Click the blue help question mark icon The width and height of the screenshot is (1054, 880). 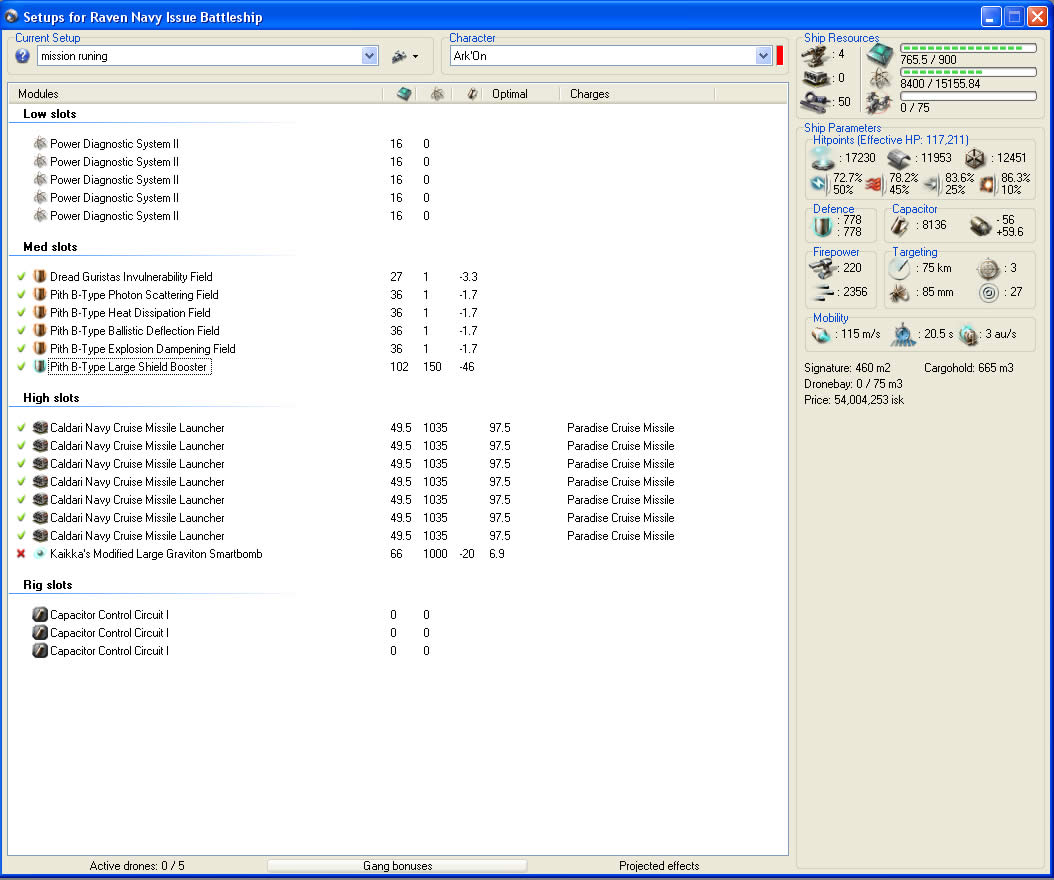(x=22, y=56)
